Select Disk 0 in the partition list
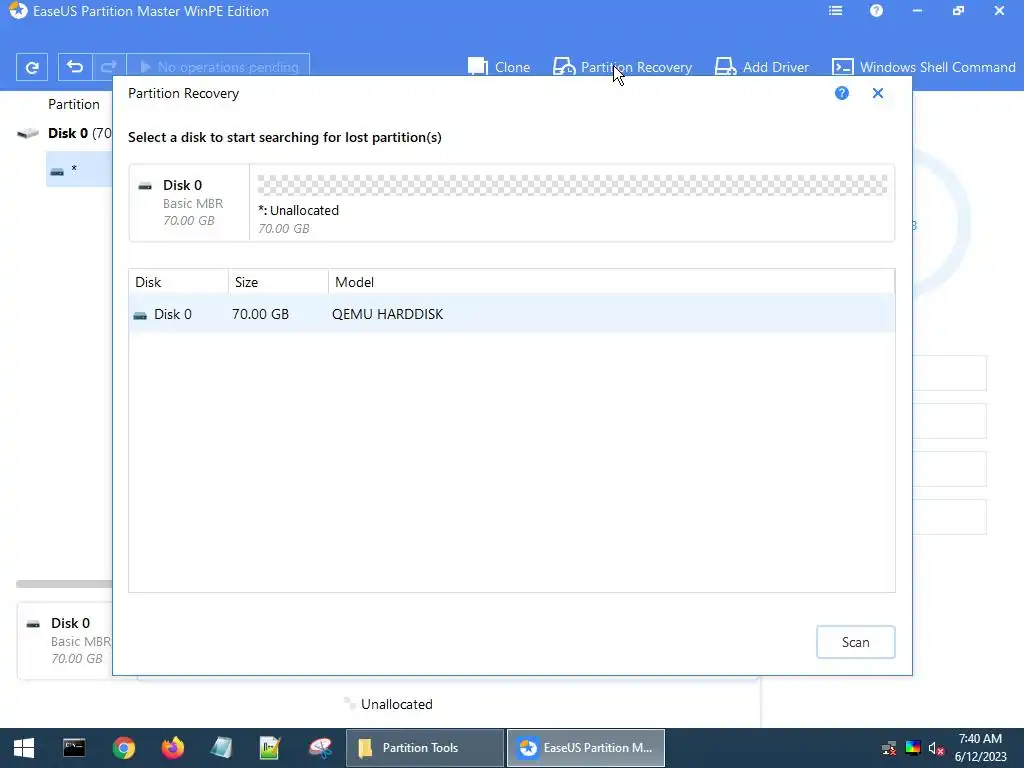The width and height of the screenshot is (1024, 768). pyautogui.click(x=64, y=133)
